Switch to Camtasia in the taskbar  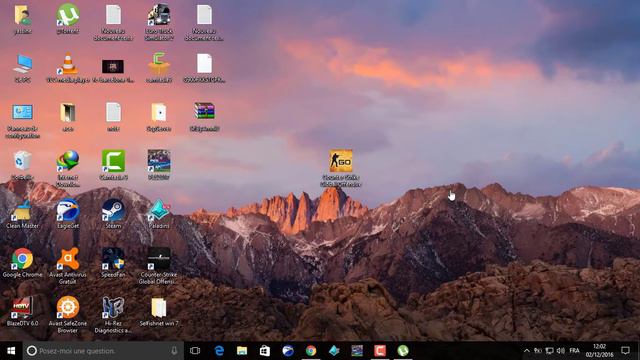[x=380, y=351]
